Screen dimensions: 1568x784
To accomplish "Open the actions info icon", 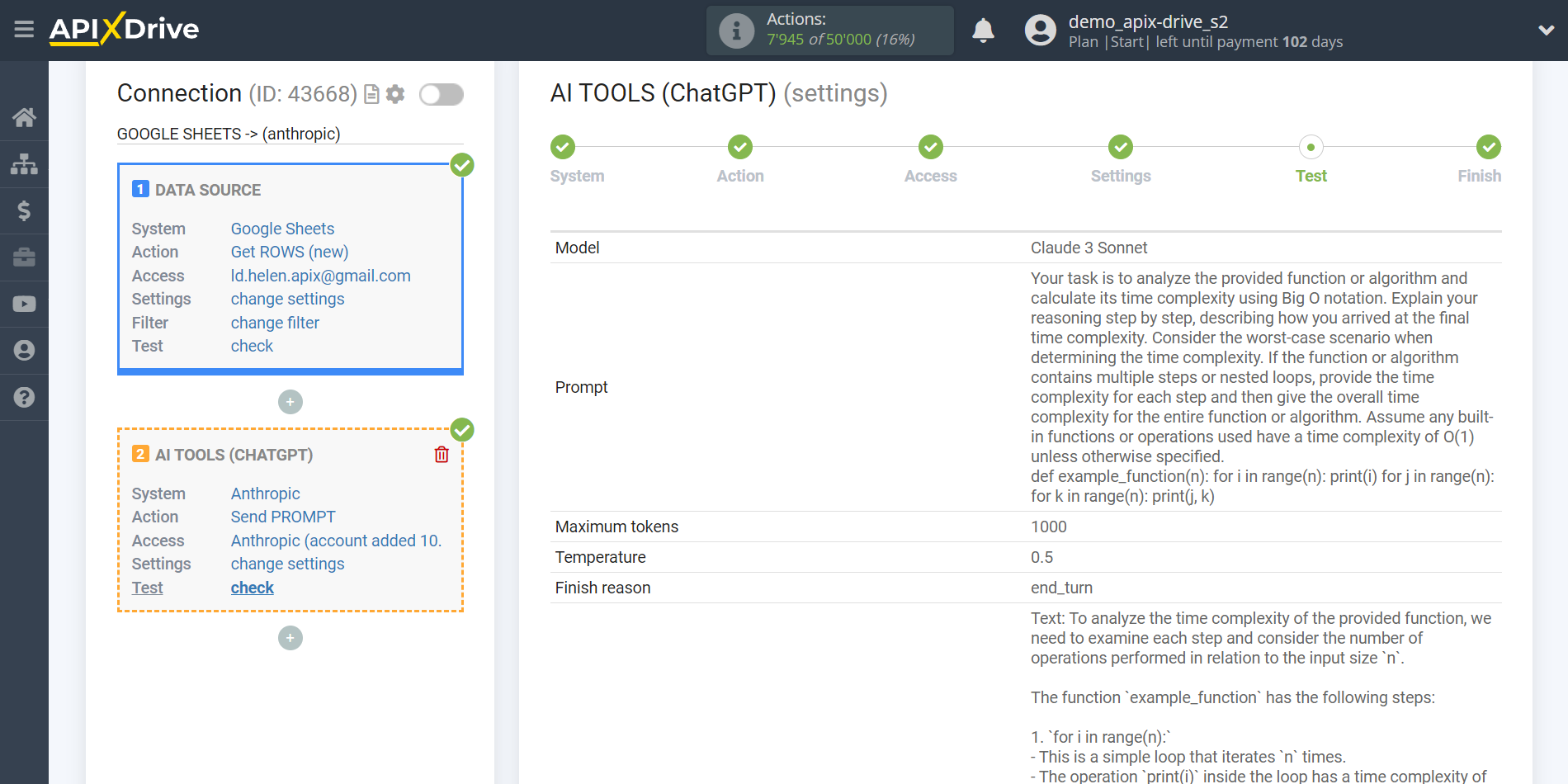I will tap(736, 31).
